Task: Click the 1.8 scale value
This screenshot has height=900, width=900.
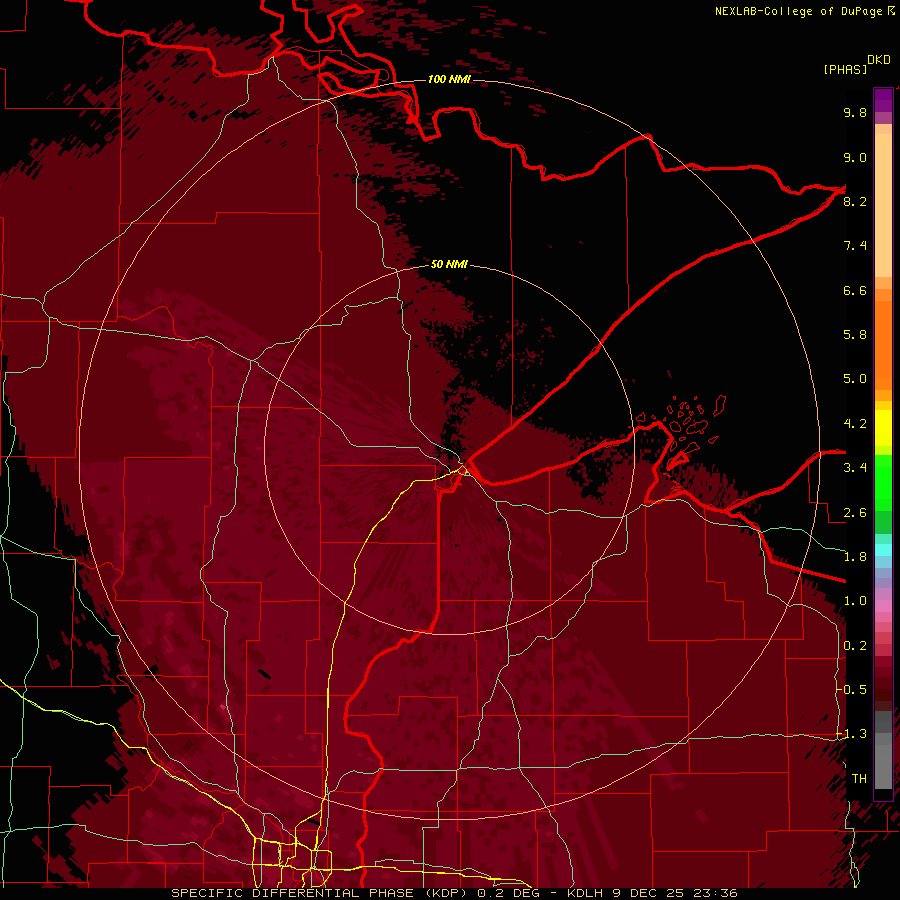Action: pos(855,557)
